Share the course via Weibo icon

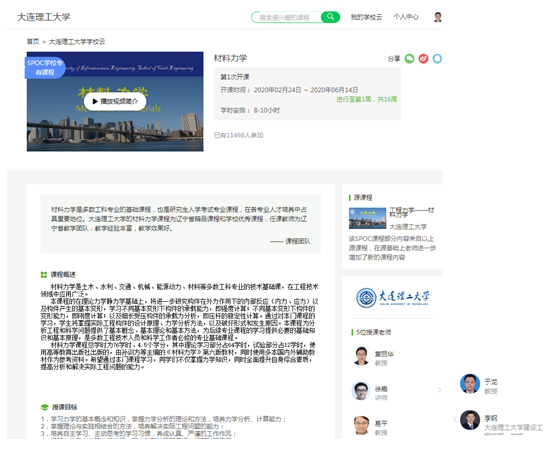[423, 58]
